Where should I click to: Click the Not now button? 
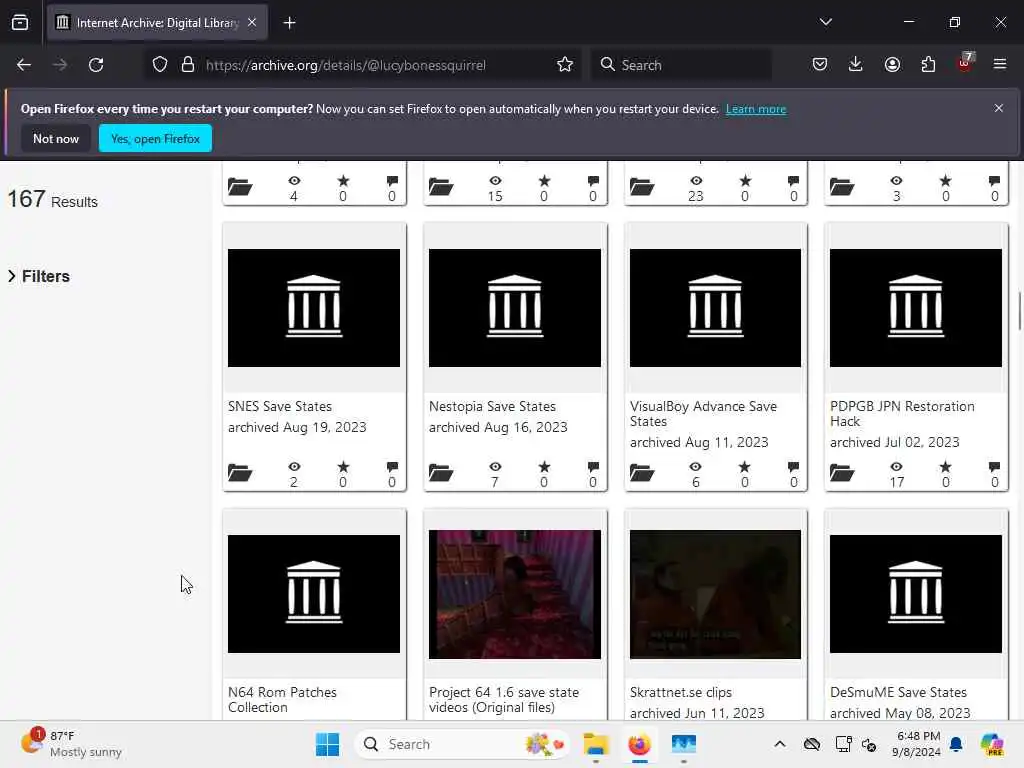click(56, 138)
